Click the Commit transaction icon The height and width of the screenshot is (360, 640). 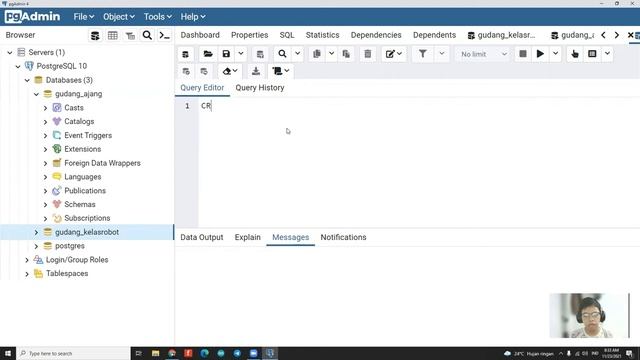pos(186,71)
